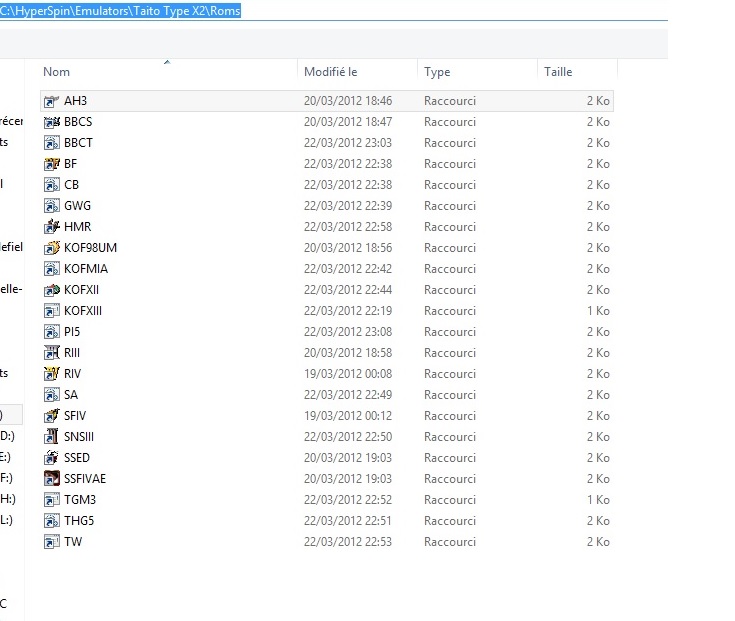Screen dimensions: 735x621
Task: Select the file name KOF98UM
Action: point(90,247)
